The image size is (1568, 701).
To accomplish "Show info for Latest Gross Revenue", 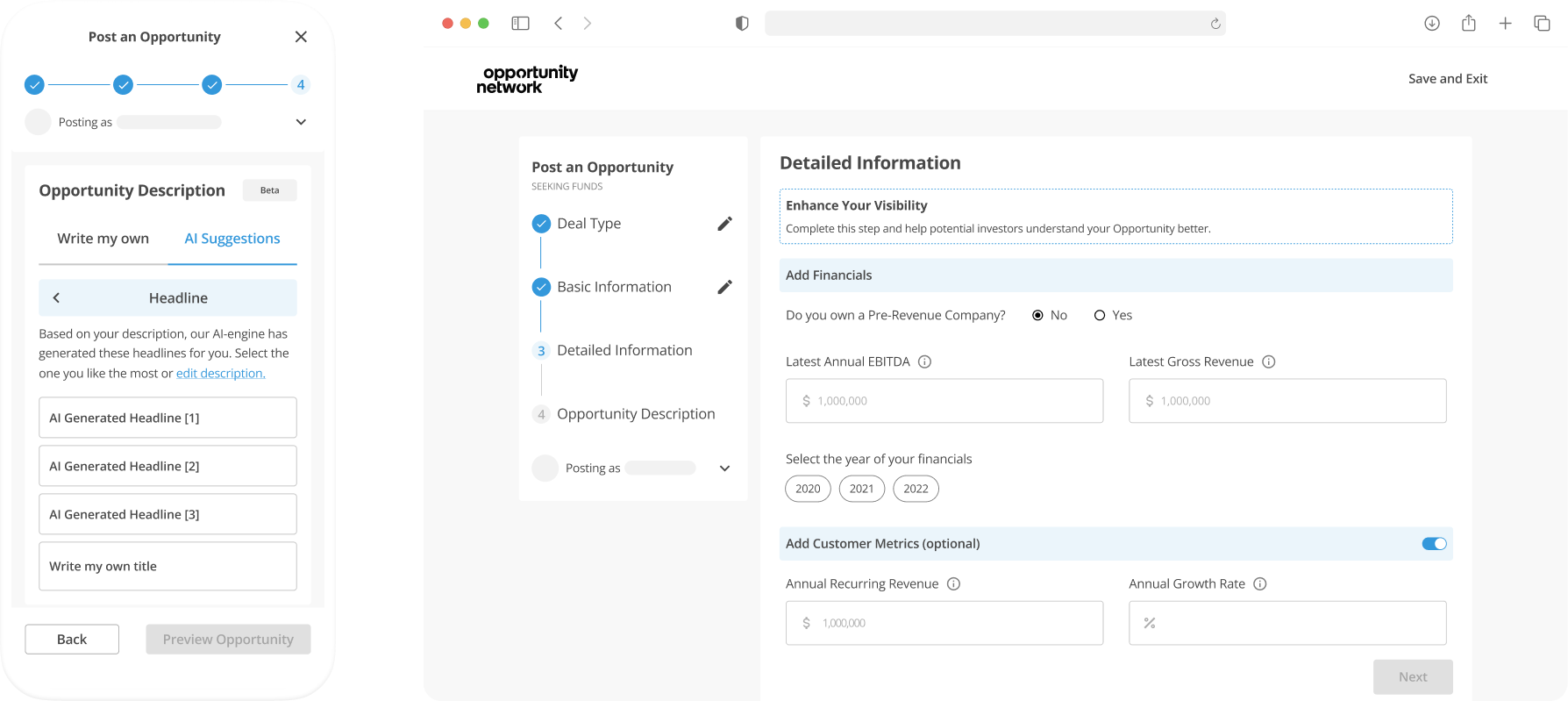I will [x=1268, y=361].
